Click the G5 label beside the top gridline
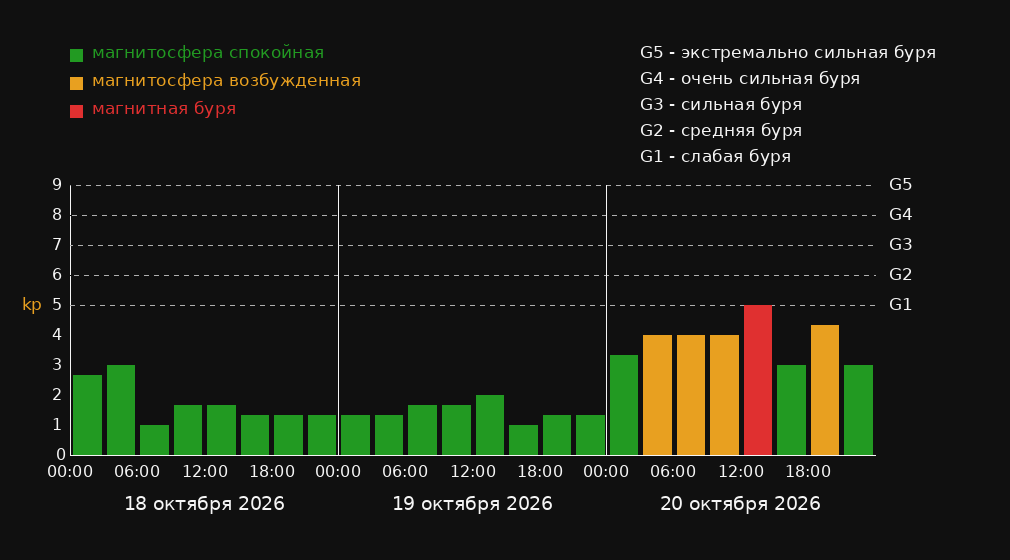Image resolution: width=1010 pixels, height=560 pixels. tap(900, 185)
